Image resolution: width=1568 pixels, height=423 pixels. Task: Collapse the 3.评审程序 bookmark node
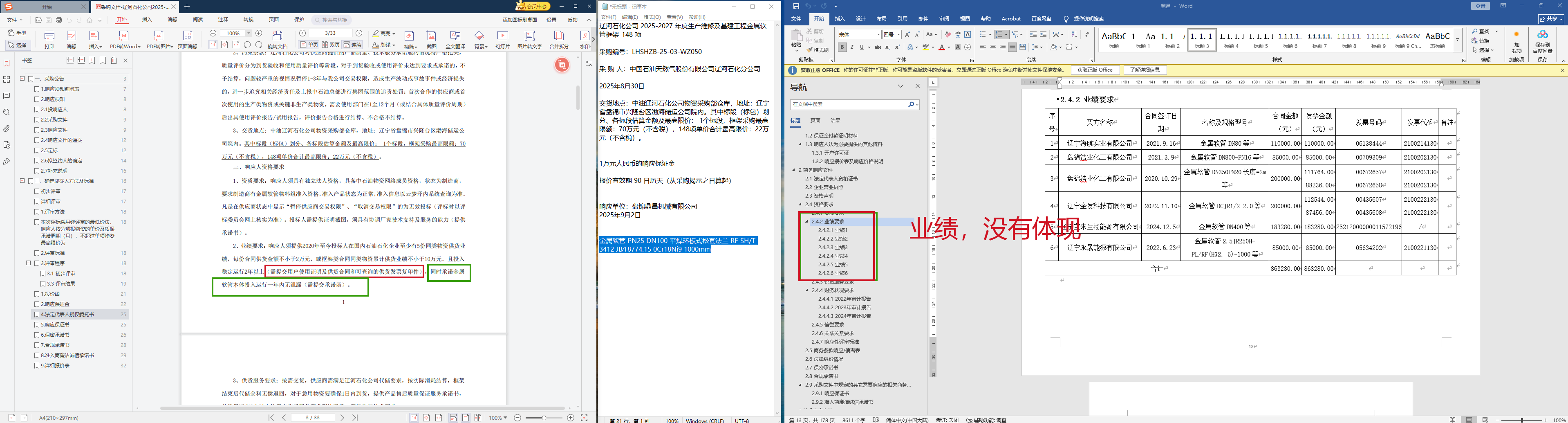pyautogui.click(x=28, y=263)
